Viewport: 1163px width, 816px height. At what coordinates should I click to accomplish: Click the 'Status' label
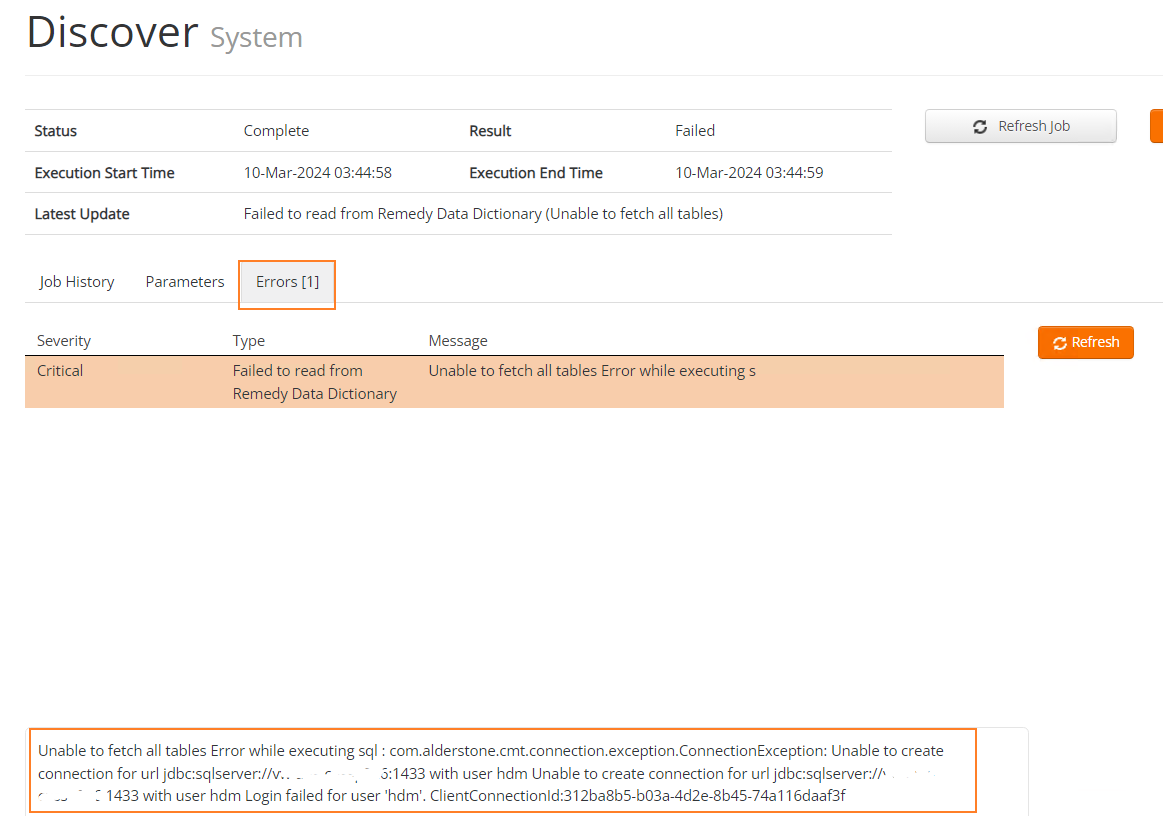(56, 131)
